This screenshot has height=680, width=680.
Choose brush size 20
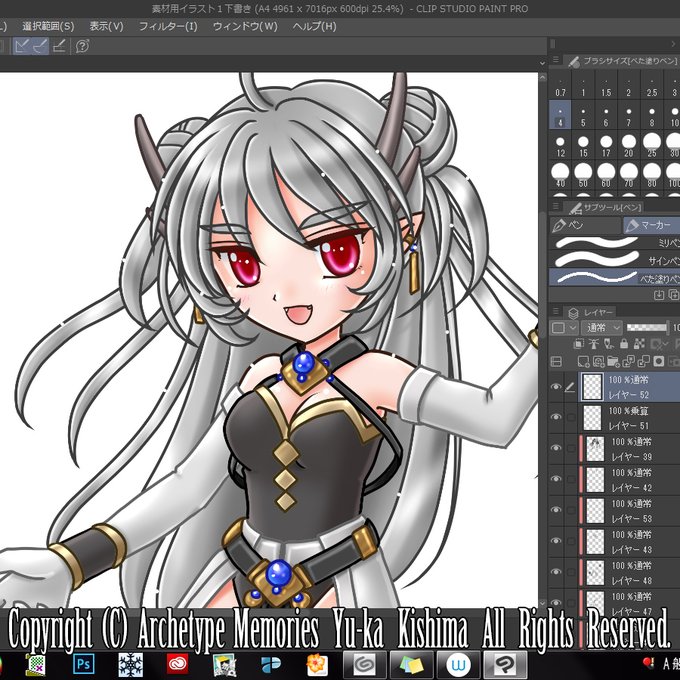(628, 146)
